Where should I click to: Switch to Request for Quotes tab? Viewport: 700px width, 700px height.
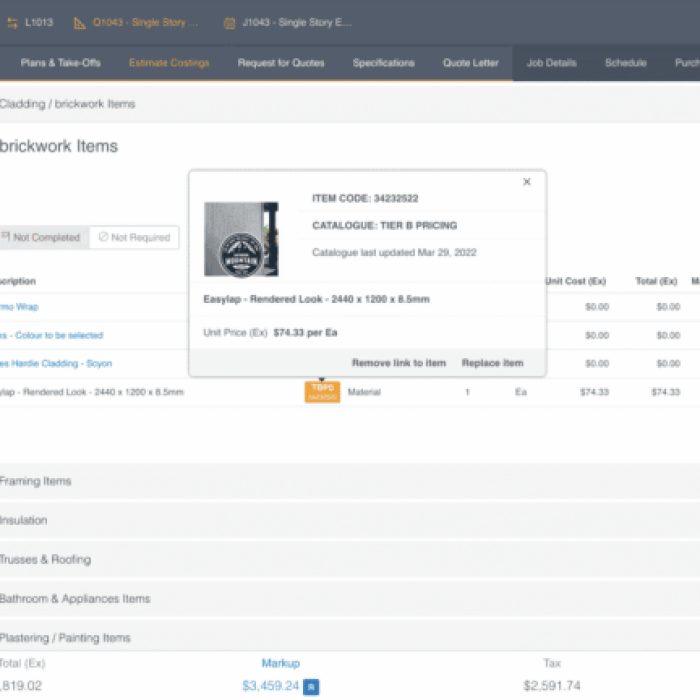tap(281, 63)
